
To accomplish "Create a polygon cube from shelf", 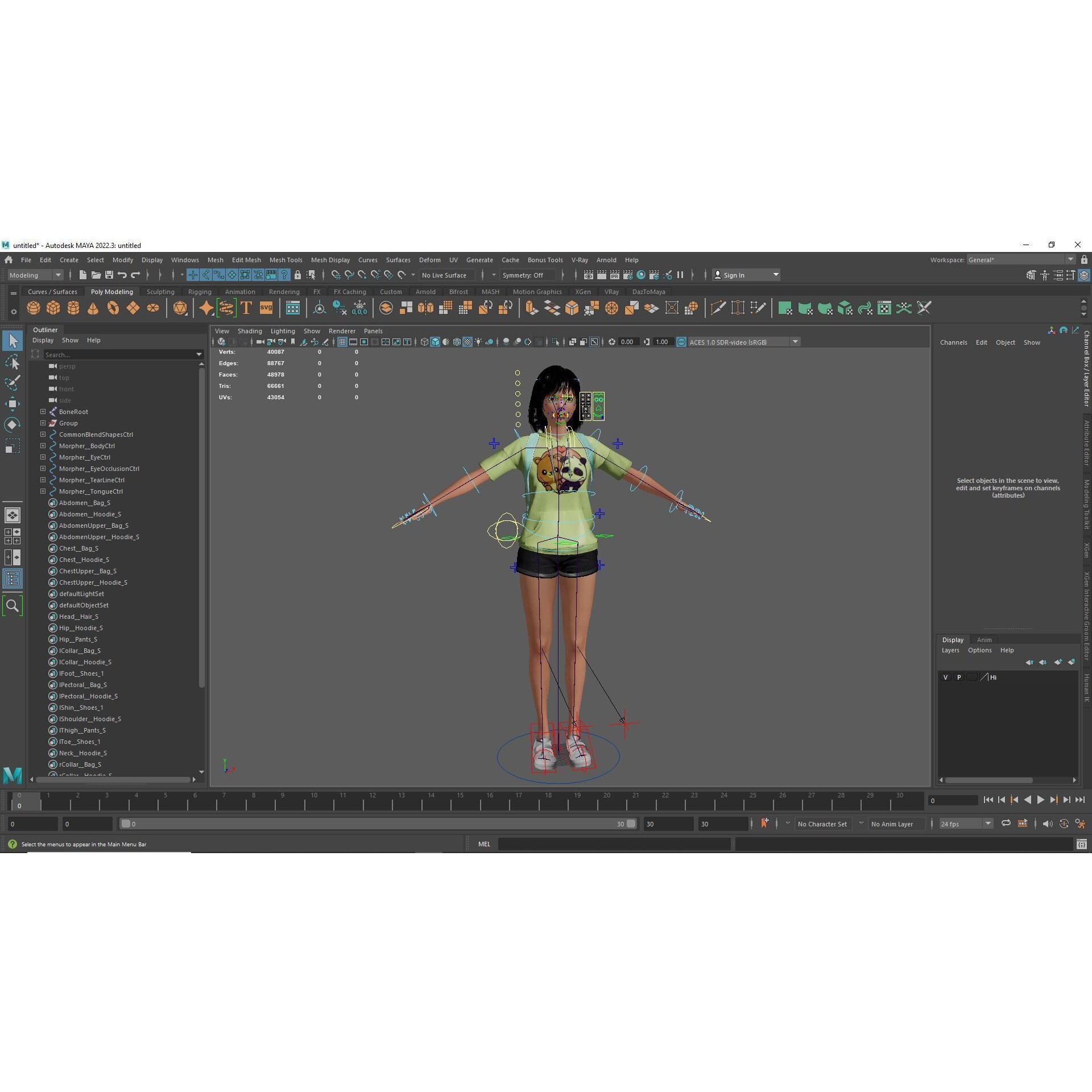I will click(53, 308).
